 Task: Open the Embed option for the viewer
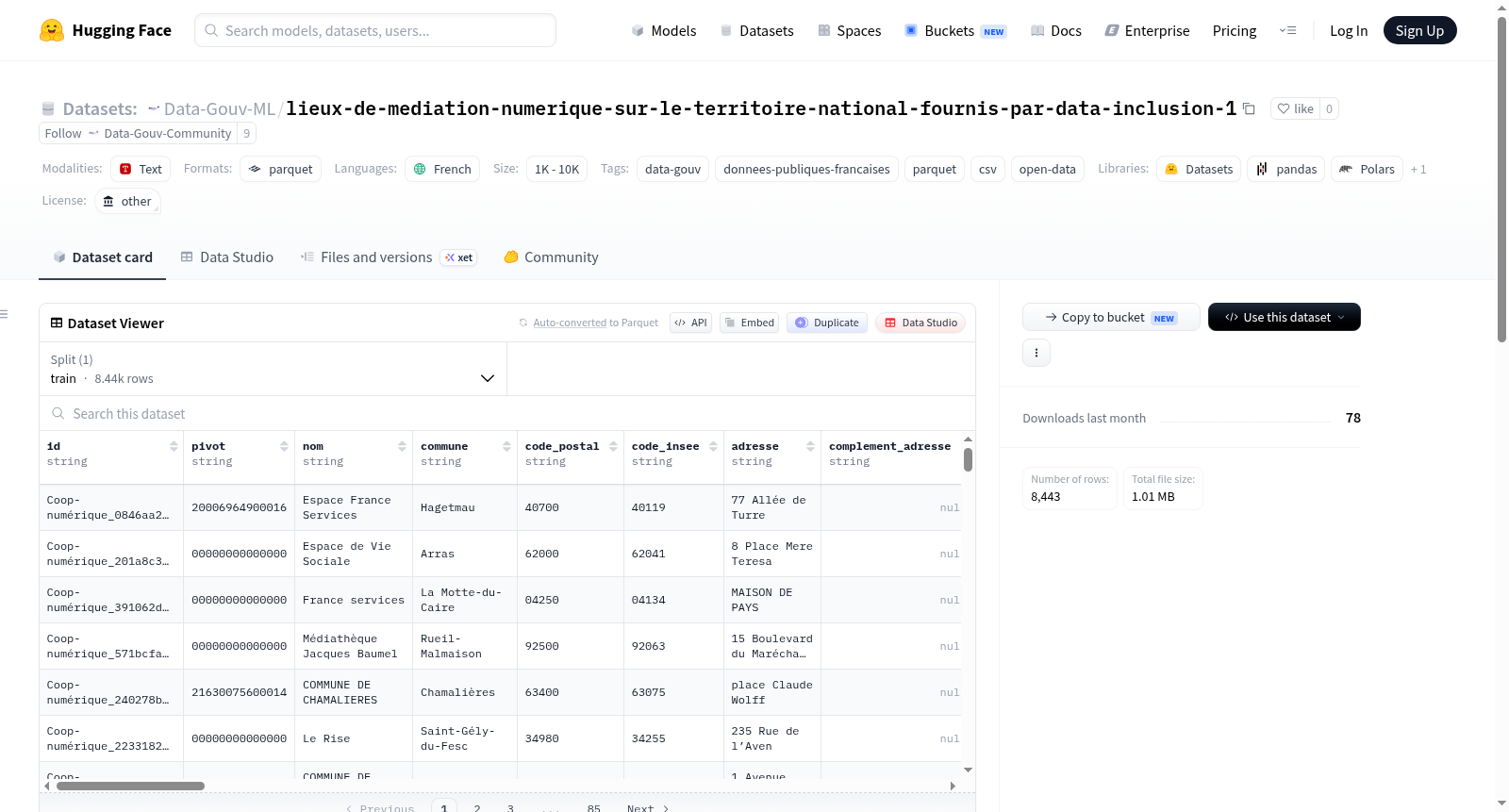[749, 323]
